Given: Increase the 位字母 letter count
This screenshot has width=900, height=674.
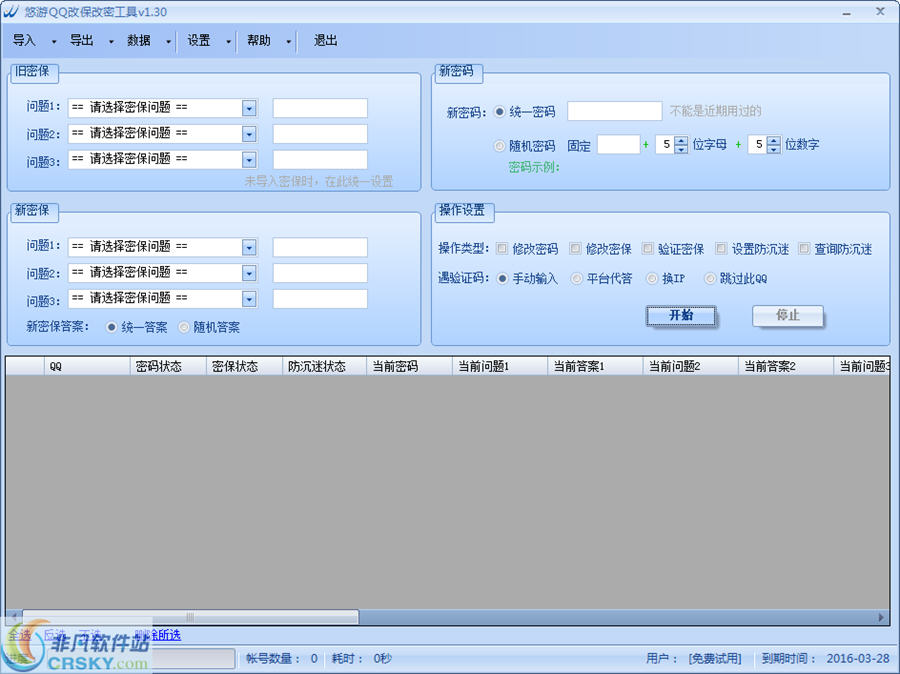Looking at the screenshot, I should point(681,140).
